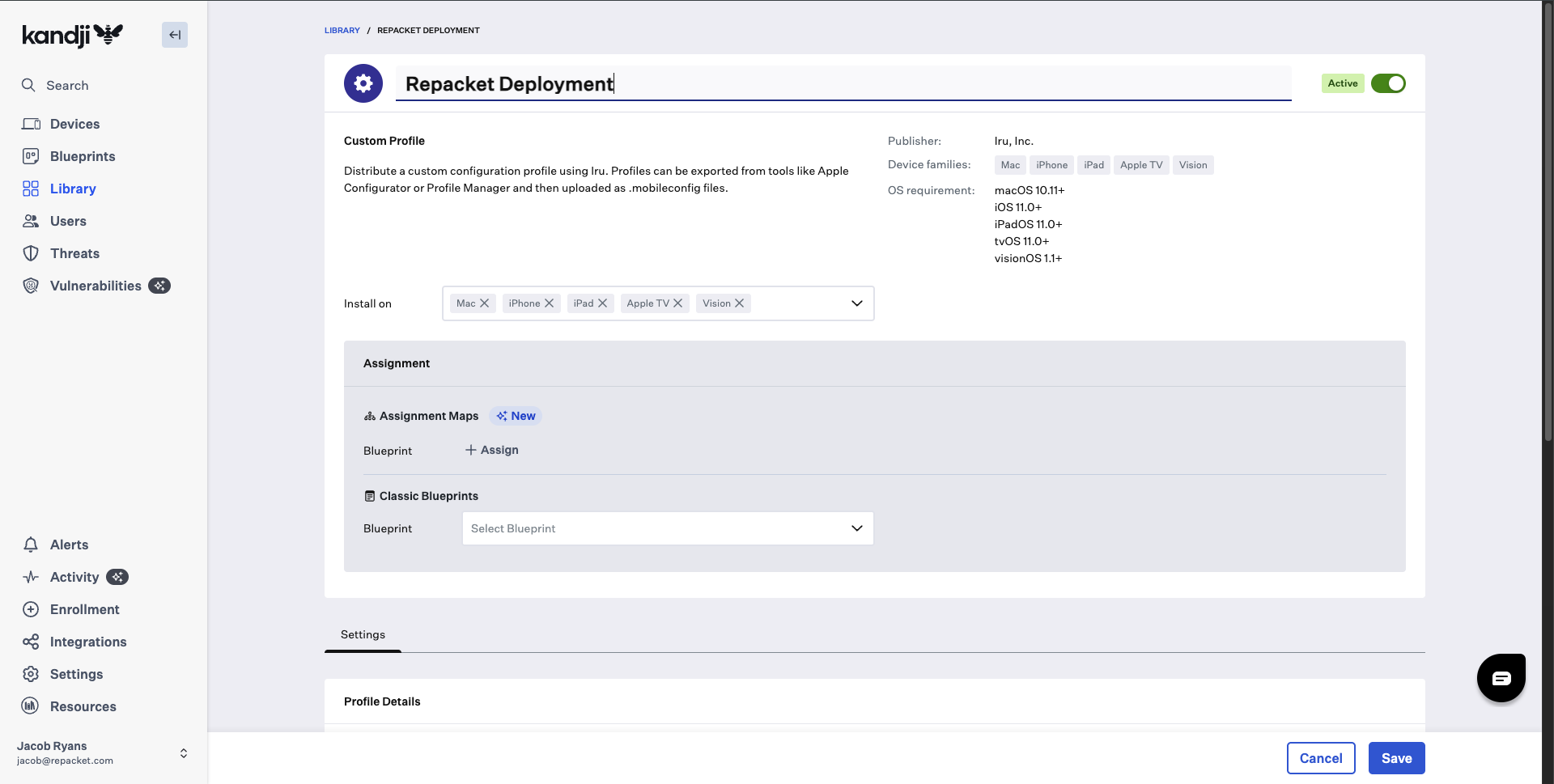This screenshot has width=1554, height=784.
Task: Expand the Jacob Ryans account menu
Action: click(x=184, y=753)
